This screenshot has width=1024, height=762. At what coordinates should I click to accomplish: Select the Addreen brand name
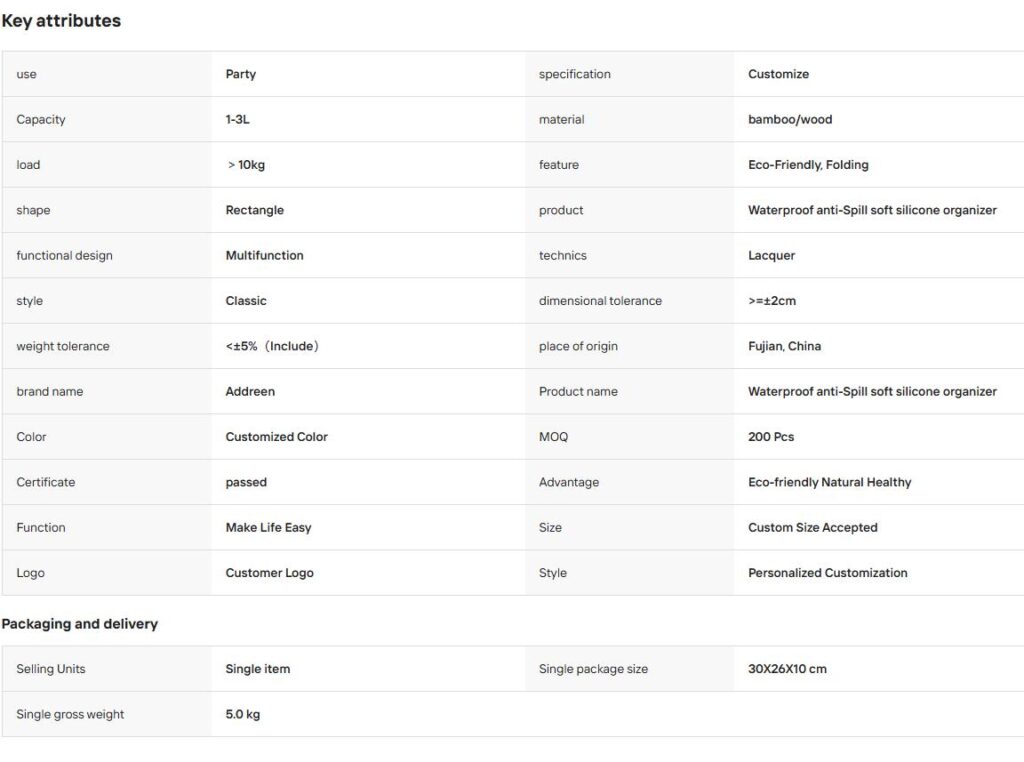pyautogui.click(x=250, y=391)
